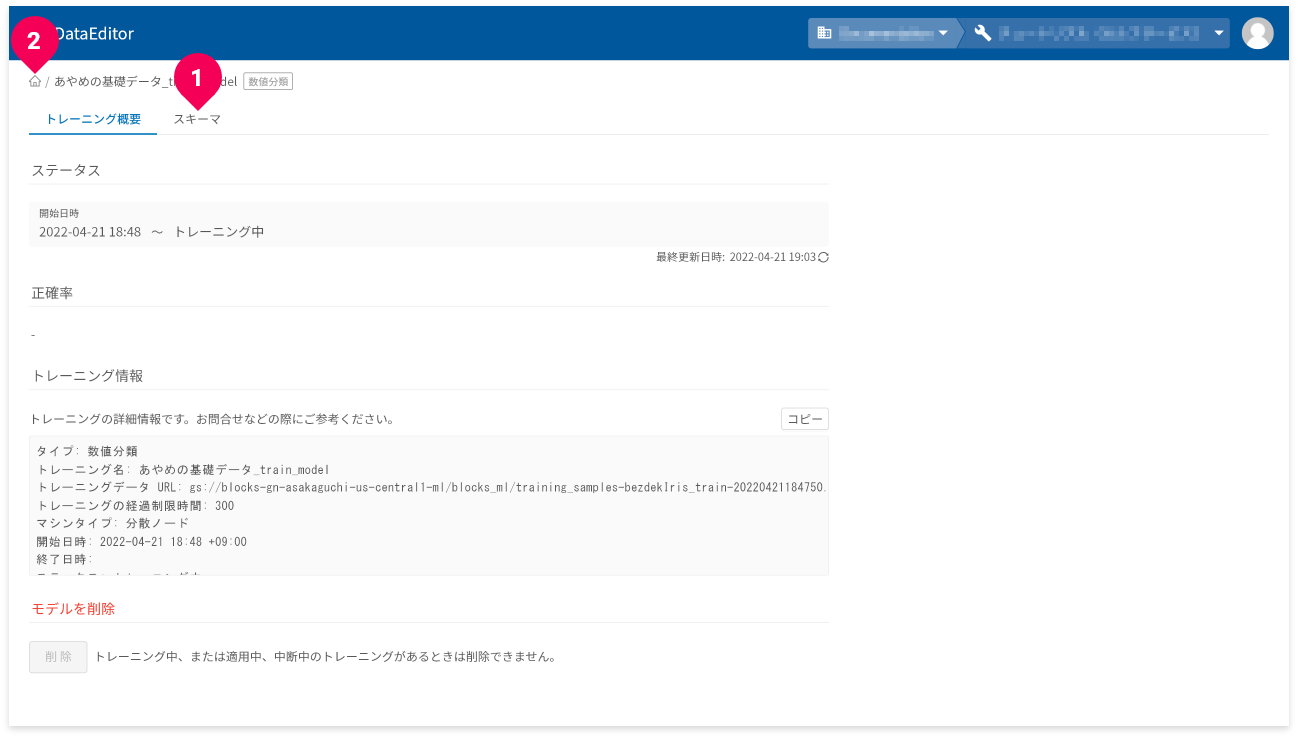Click the トレーニングの詳細情報です description text
Image resolution: width=1298 pixels, height=738 pixels.
pyautogui.click(x=212, y=419)
